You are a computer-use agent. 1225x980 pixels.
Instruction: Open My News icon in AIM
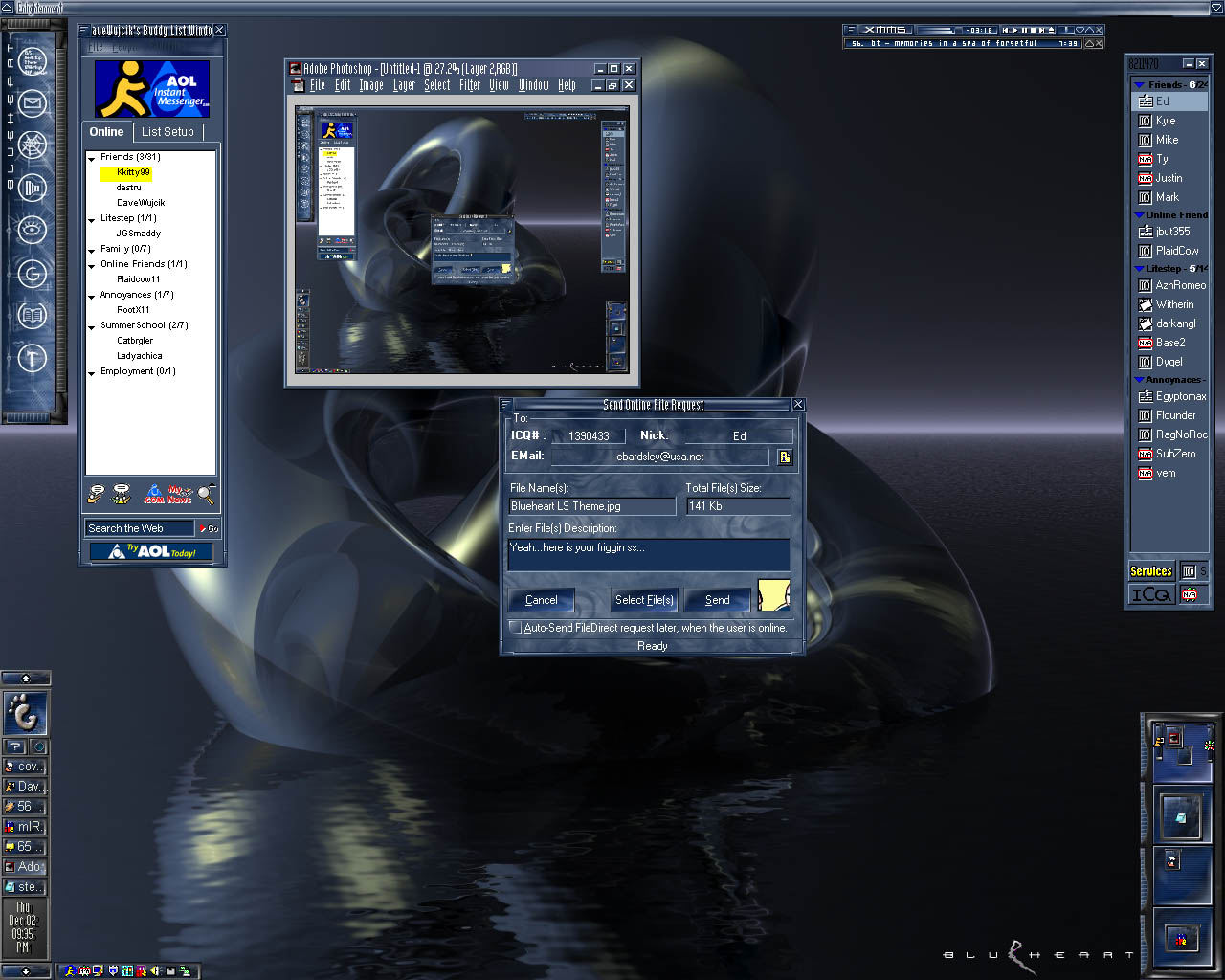[180, 494]
